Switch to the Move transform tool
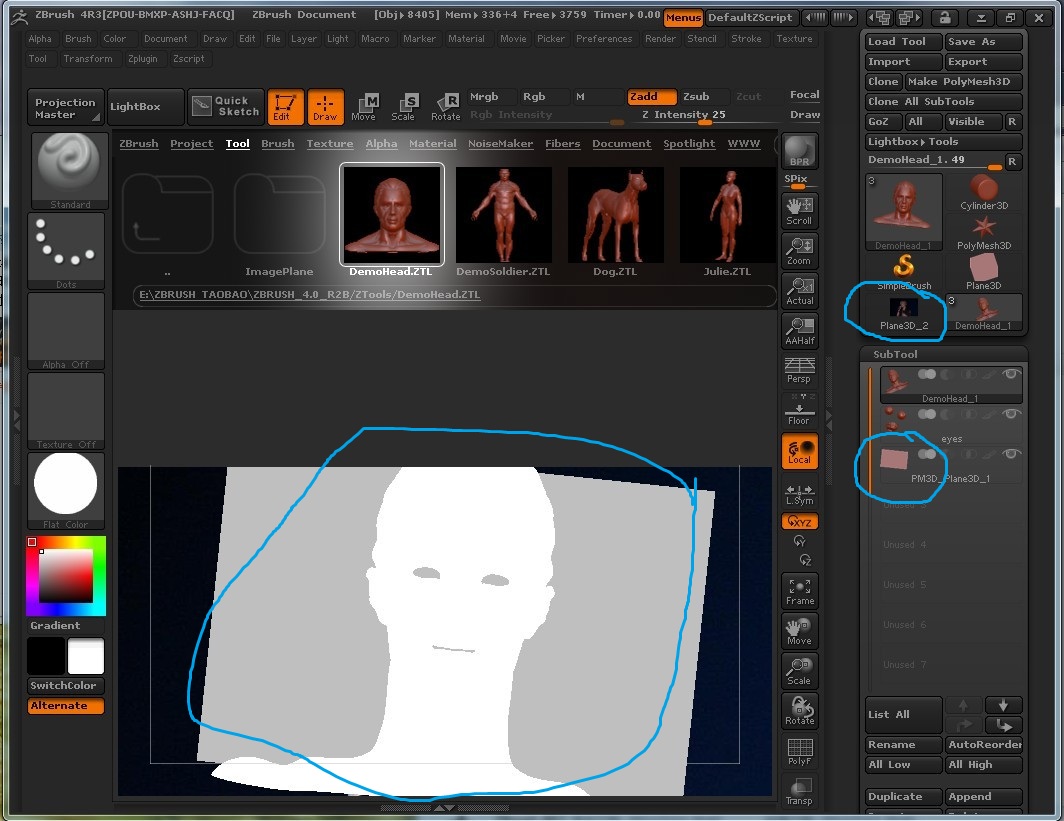The height and width of the screenshot is (821, 1064). pyautogui.click(x=364, y=107)
